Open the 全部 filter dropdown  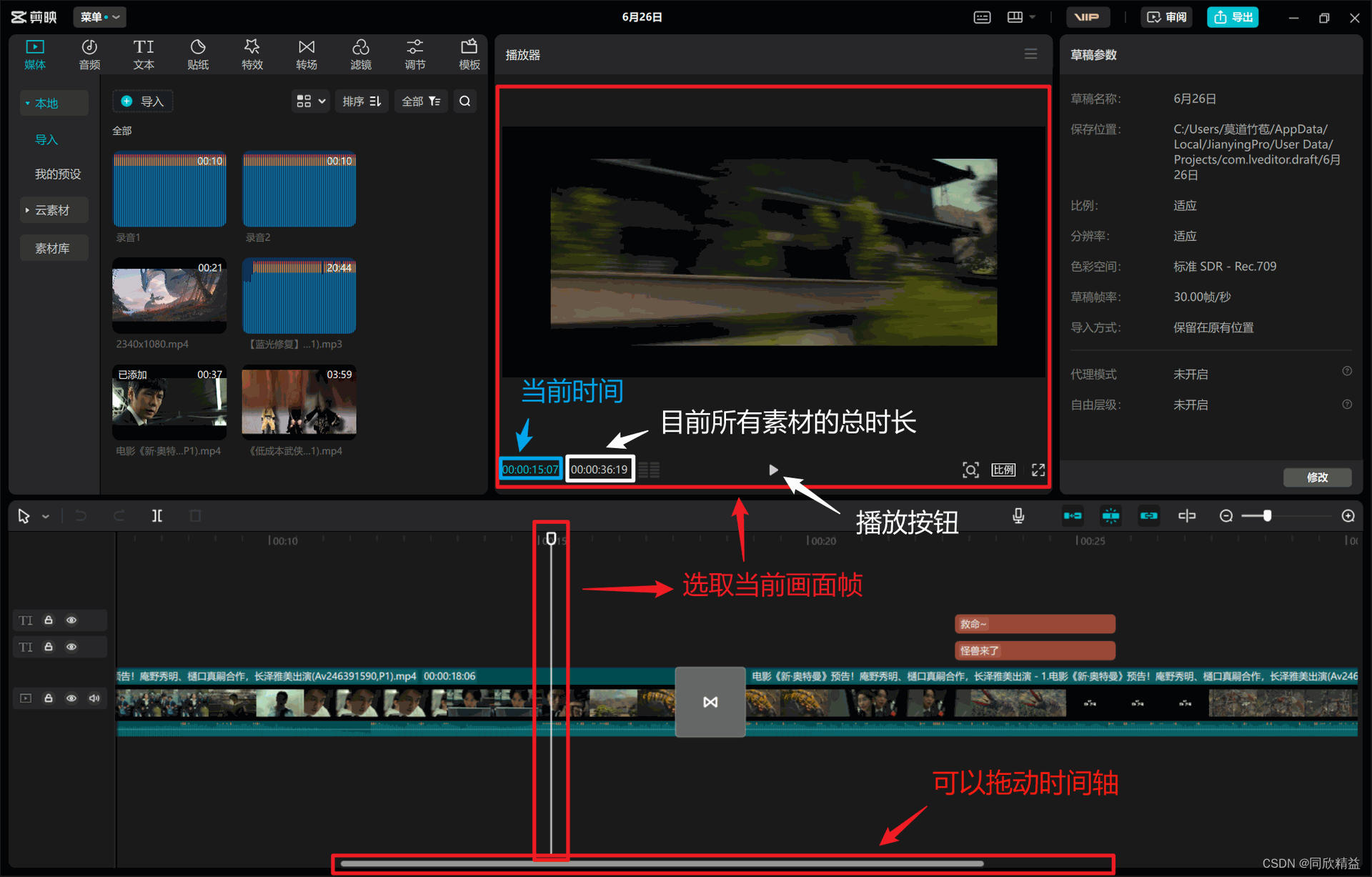coord(421,101)
